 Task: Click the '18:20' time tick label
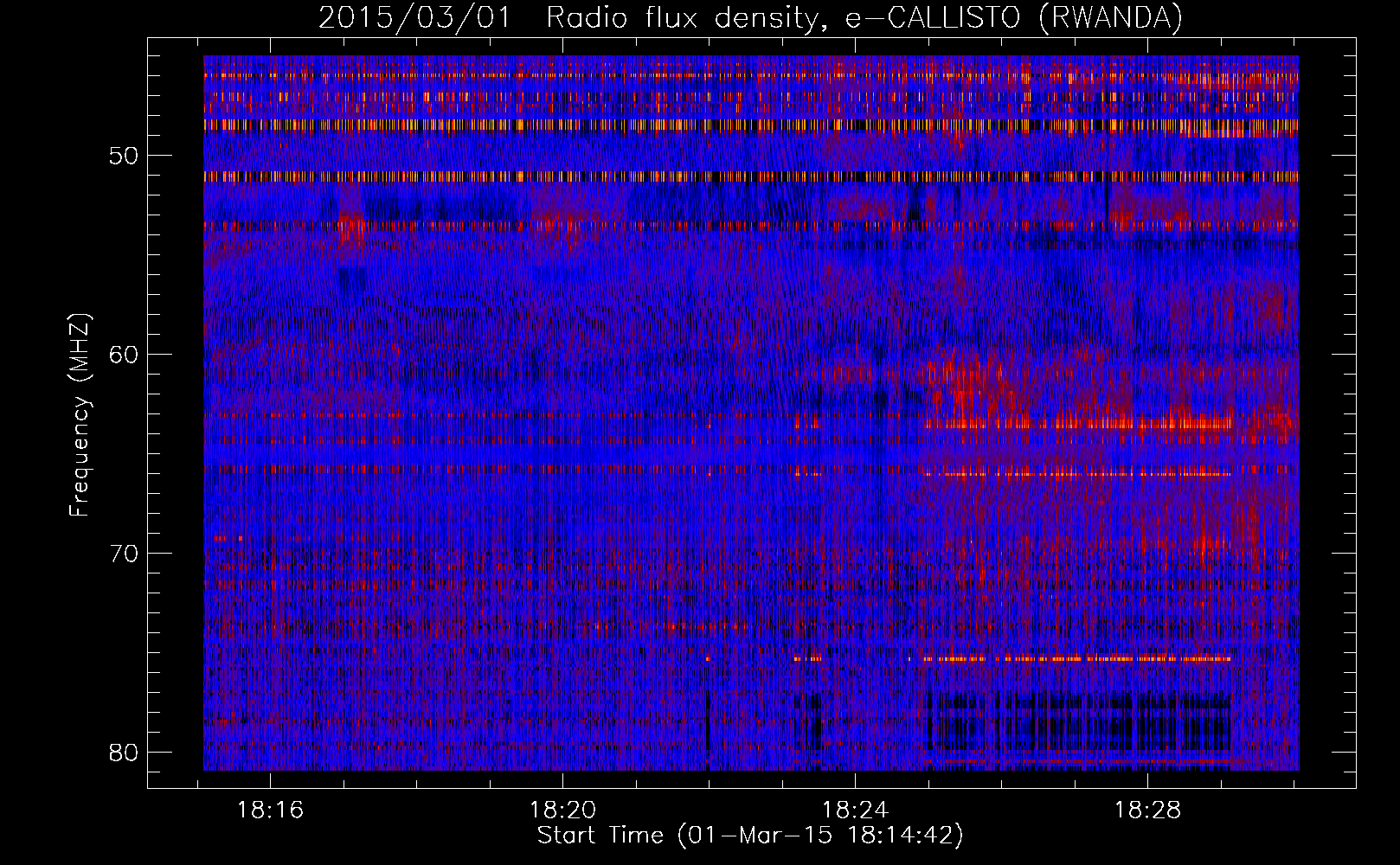point(563,811)
